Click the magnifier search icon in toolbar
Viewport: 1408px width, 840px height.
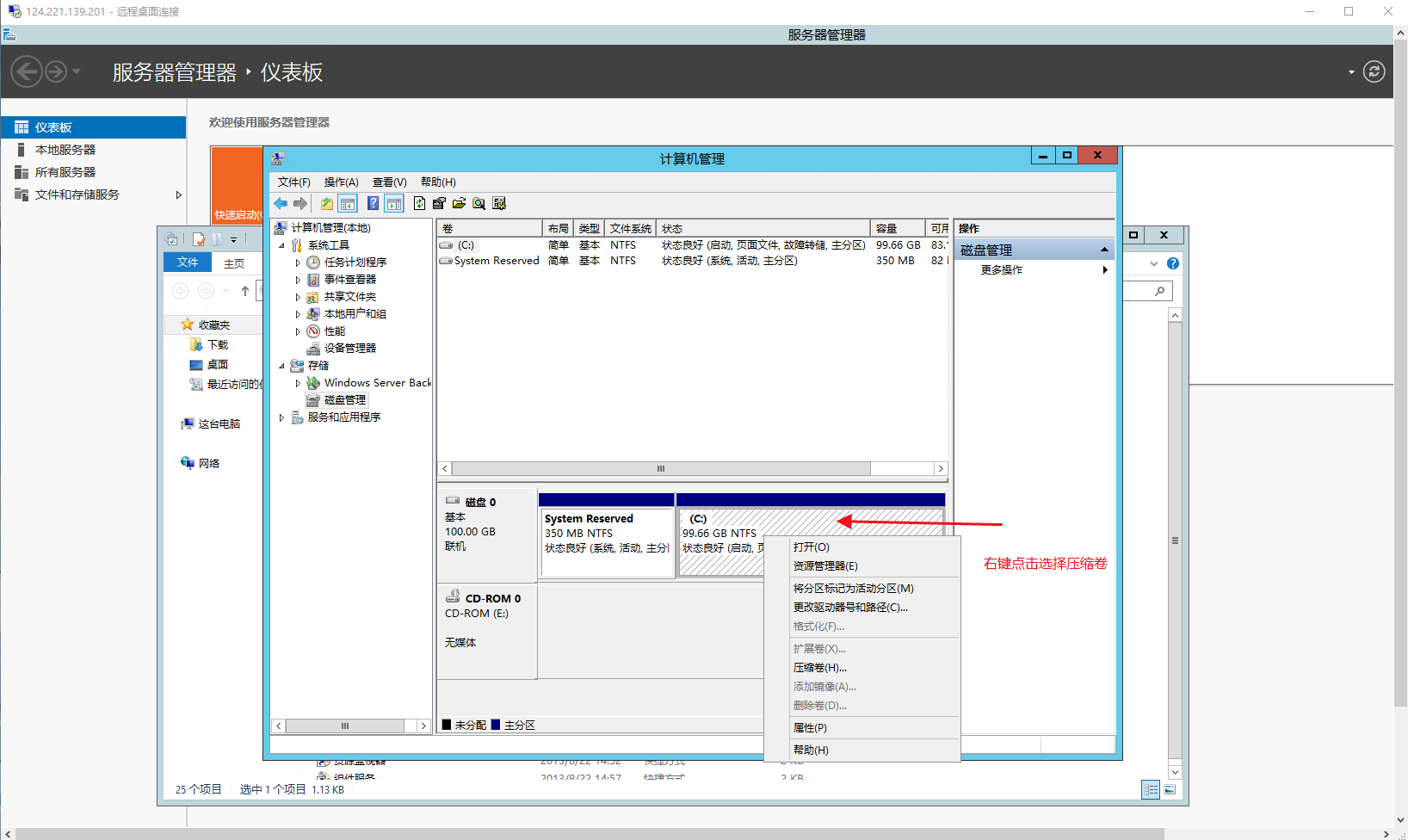pos(479,204)
